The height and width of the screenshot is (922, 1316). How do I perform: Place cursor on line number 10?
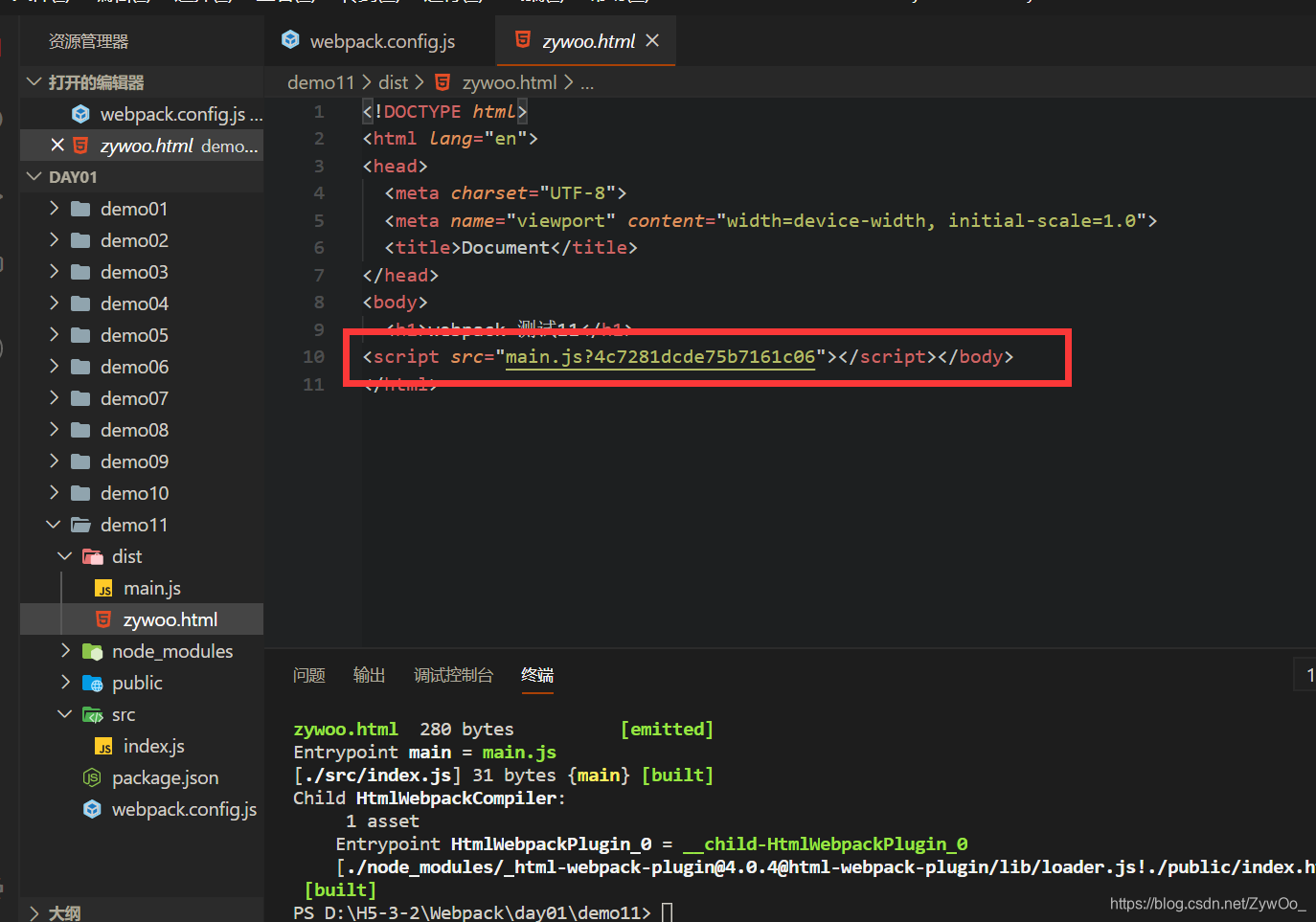click(x=314, y=356)
